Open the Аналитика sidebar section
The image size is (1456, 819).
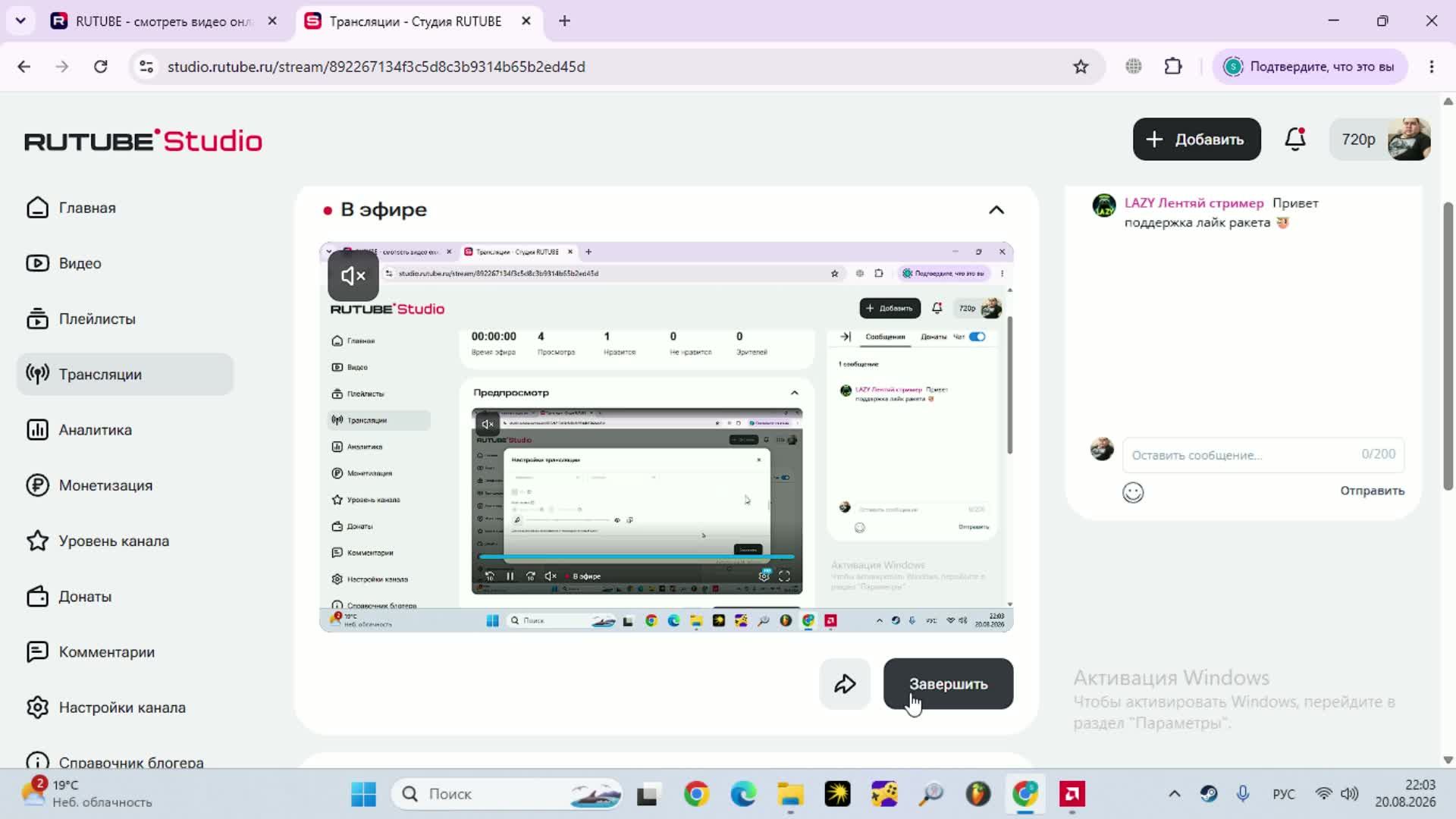tap(125, 430)
